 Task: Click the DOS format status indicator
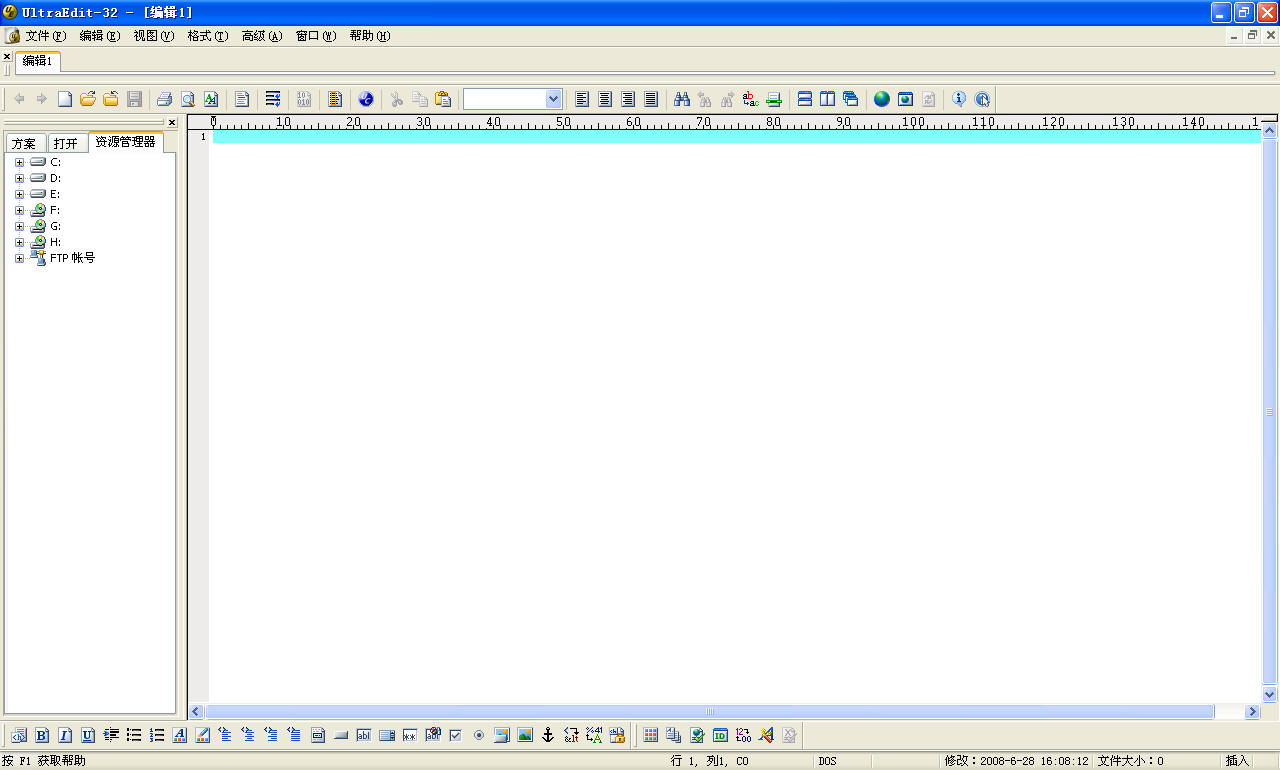point(827,761)
